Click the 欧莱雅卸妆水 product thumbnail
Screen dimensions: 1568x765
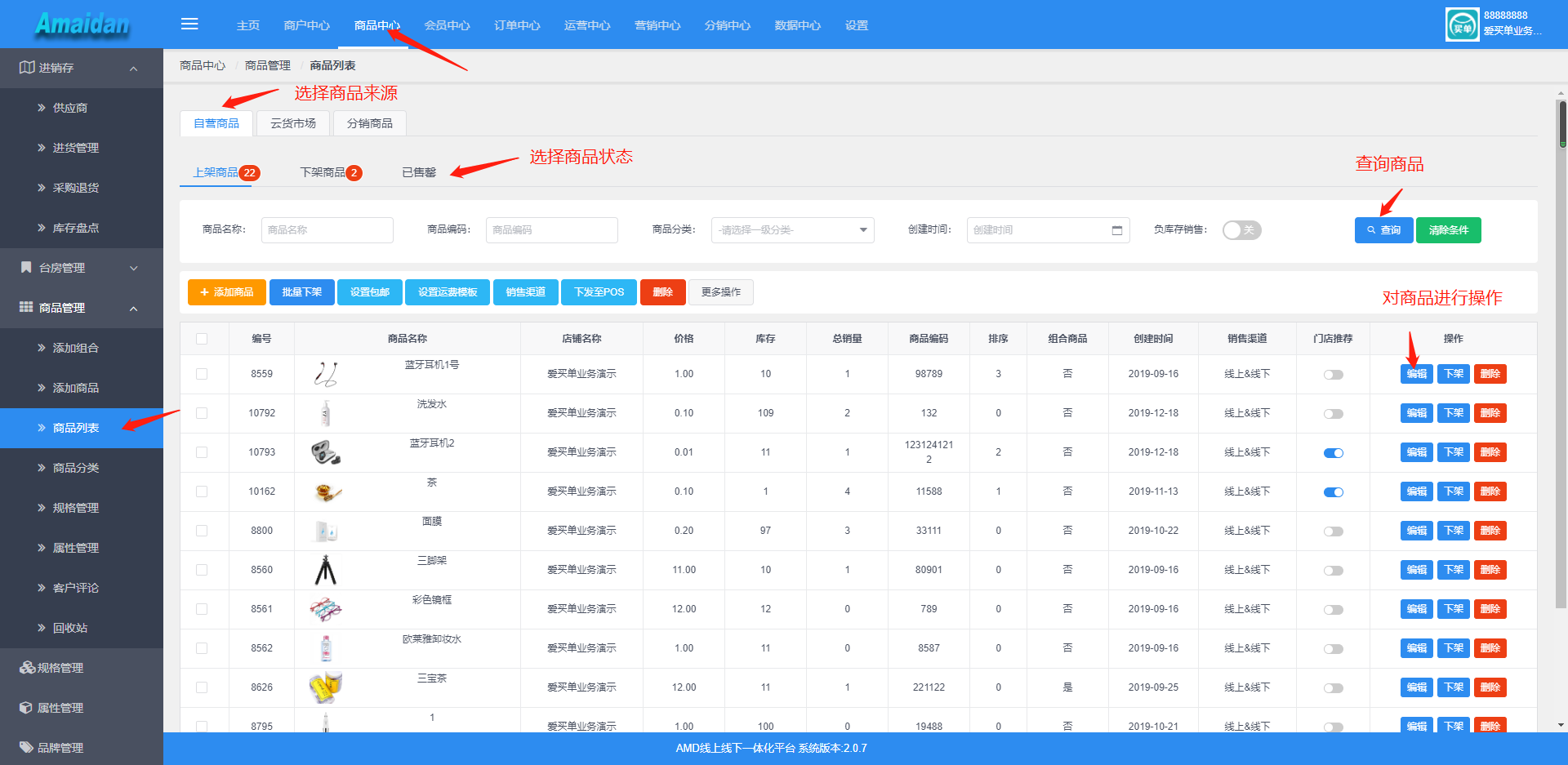326,649
